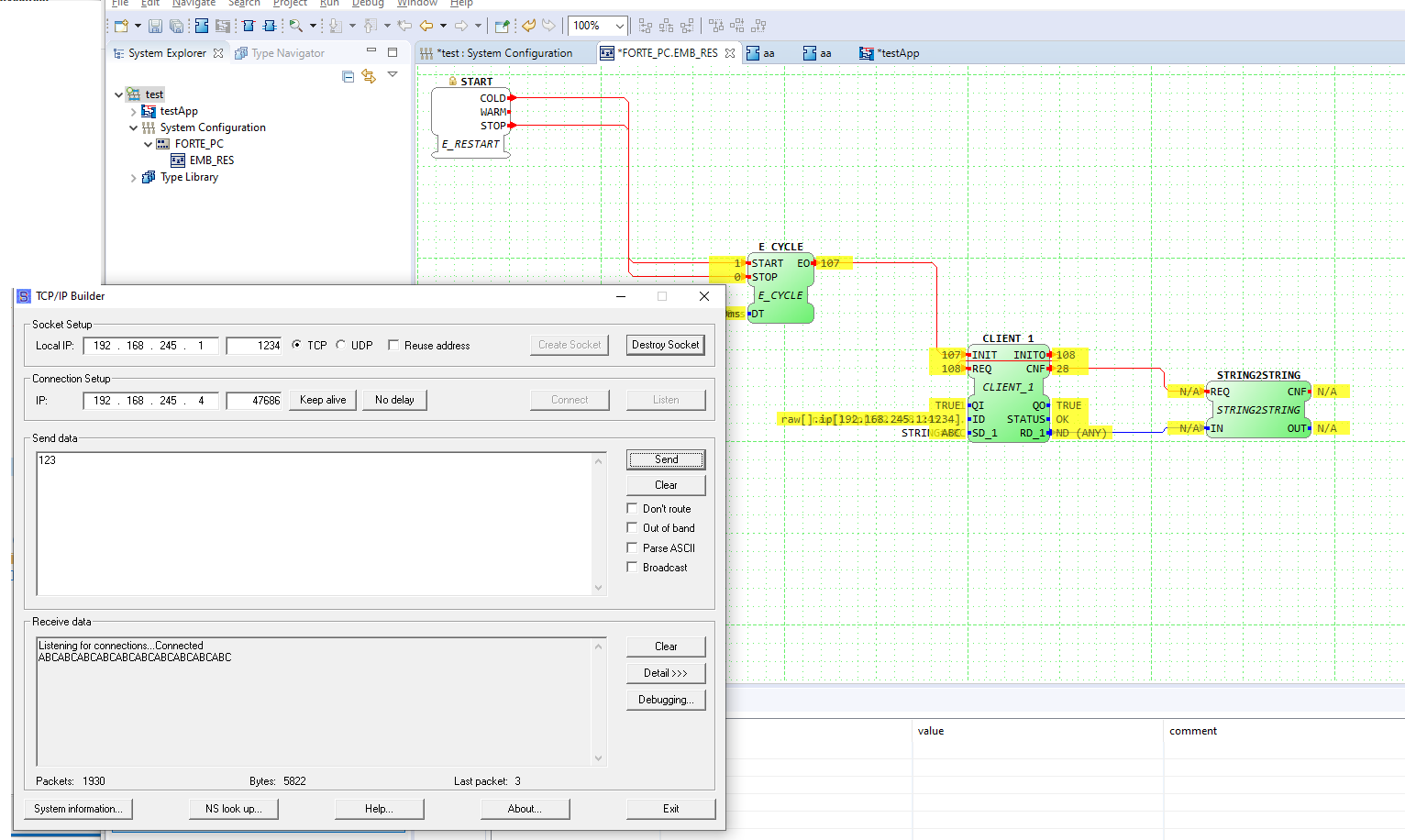Click the TCP/IP Builder title icon
This screenshot has width=1405, height=840.
tap(24, 296)
